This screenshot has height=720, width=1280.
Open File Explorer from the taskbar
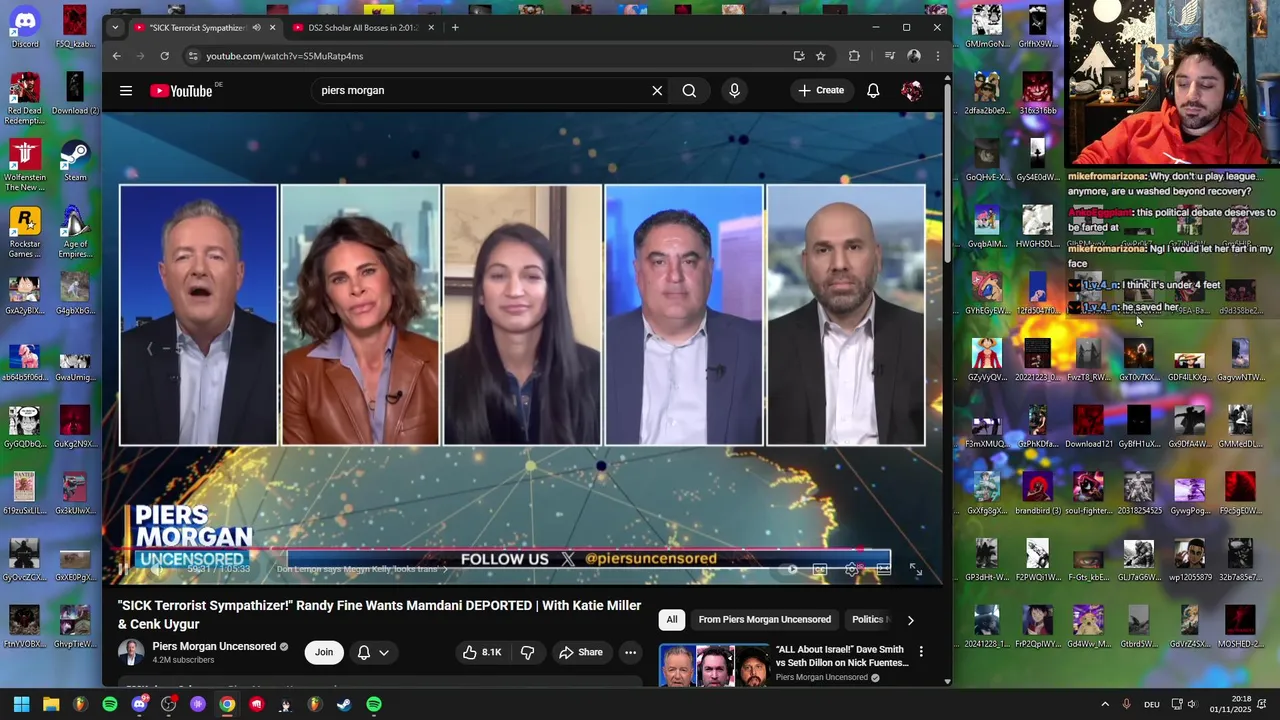(x=51, y=704)
